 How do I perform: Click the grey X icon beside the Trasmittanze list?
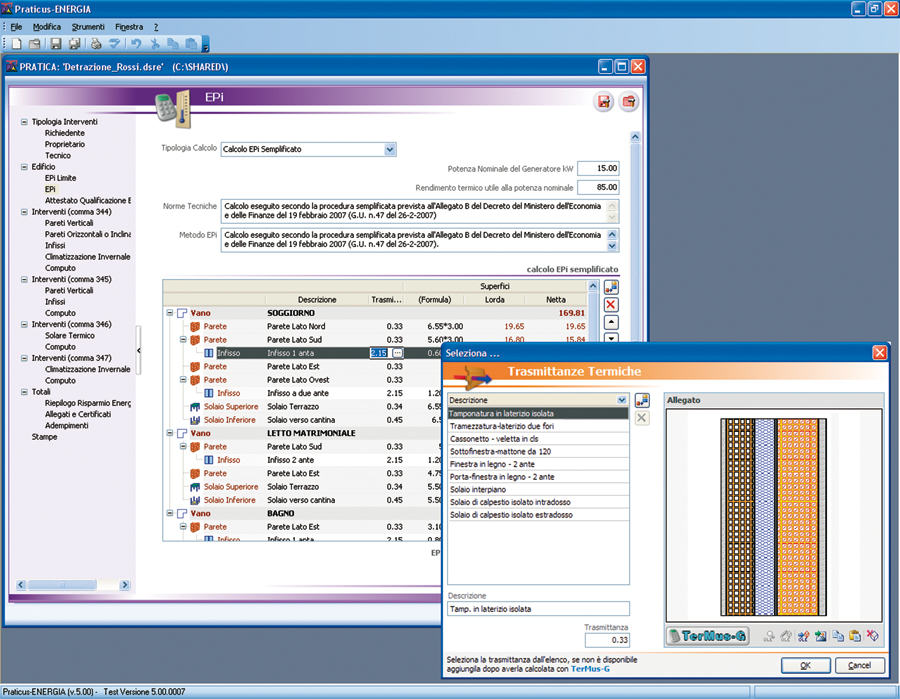tap(642, 418)
